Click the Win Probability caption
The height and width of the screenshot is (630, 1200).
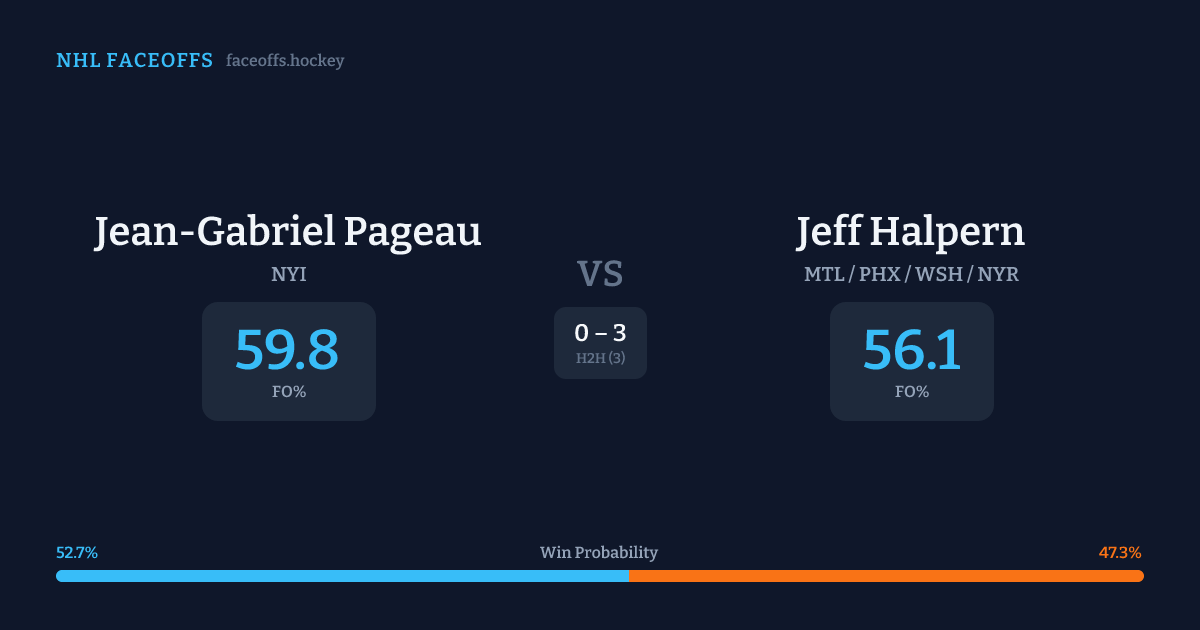[599, 552]
